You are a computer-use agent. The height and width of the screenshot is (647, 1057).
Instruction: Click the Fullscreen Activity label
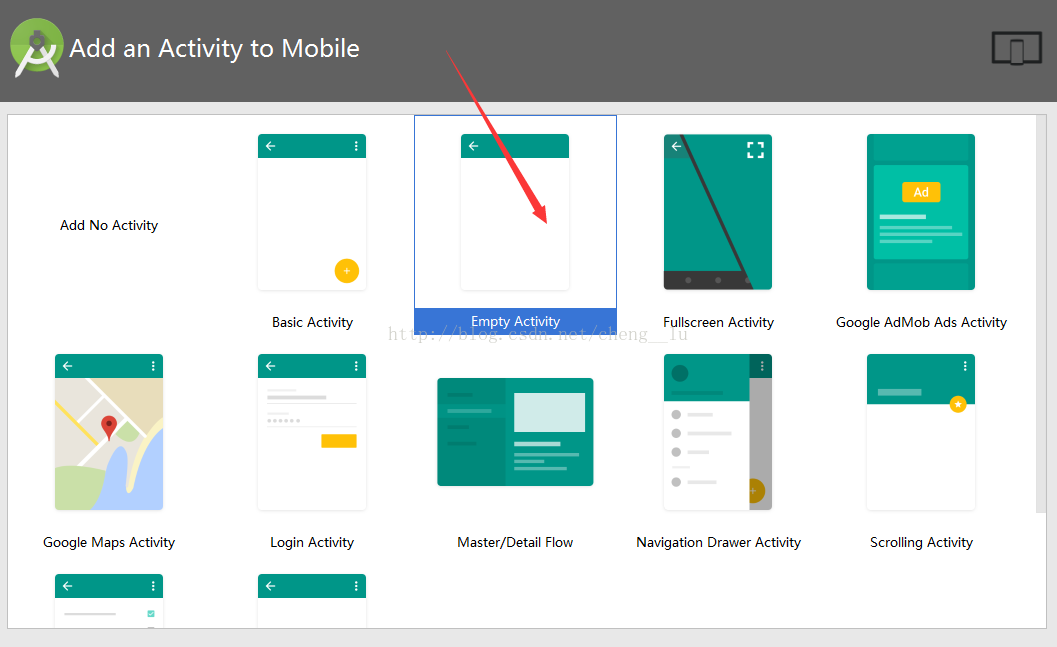(x=718, y=322)
